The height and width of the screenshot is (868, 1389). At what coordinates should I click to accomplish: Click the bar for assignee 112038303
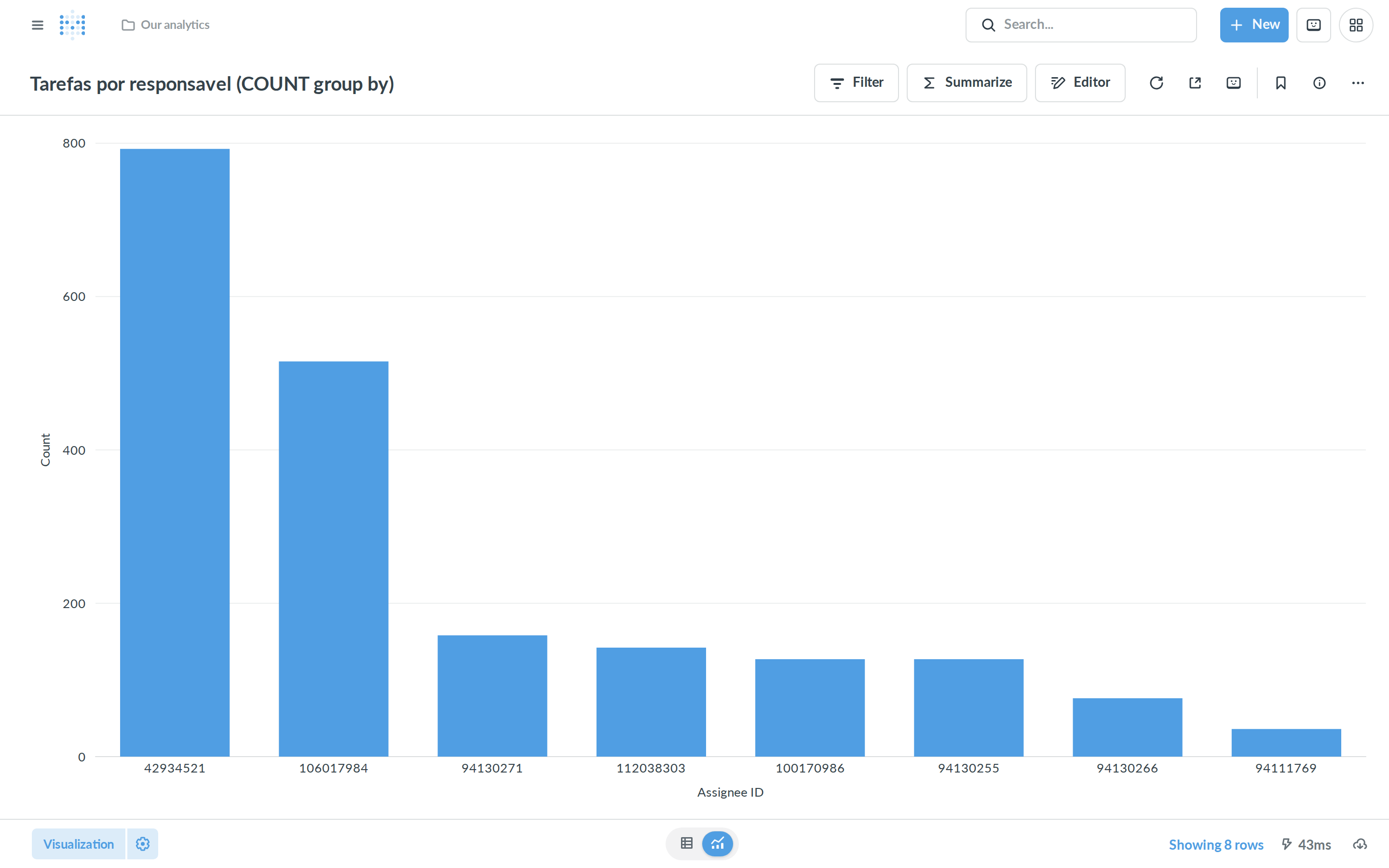651,702
